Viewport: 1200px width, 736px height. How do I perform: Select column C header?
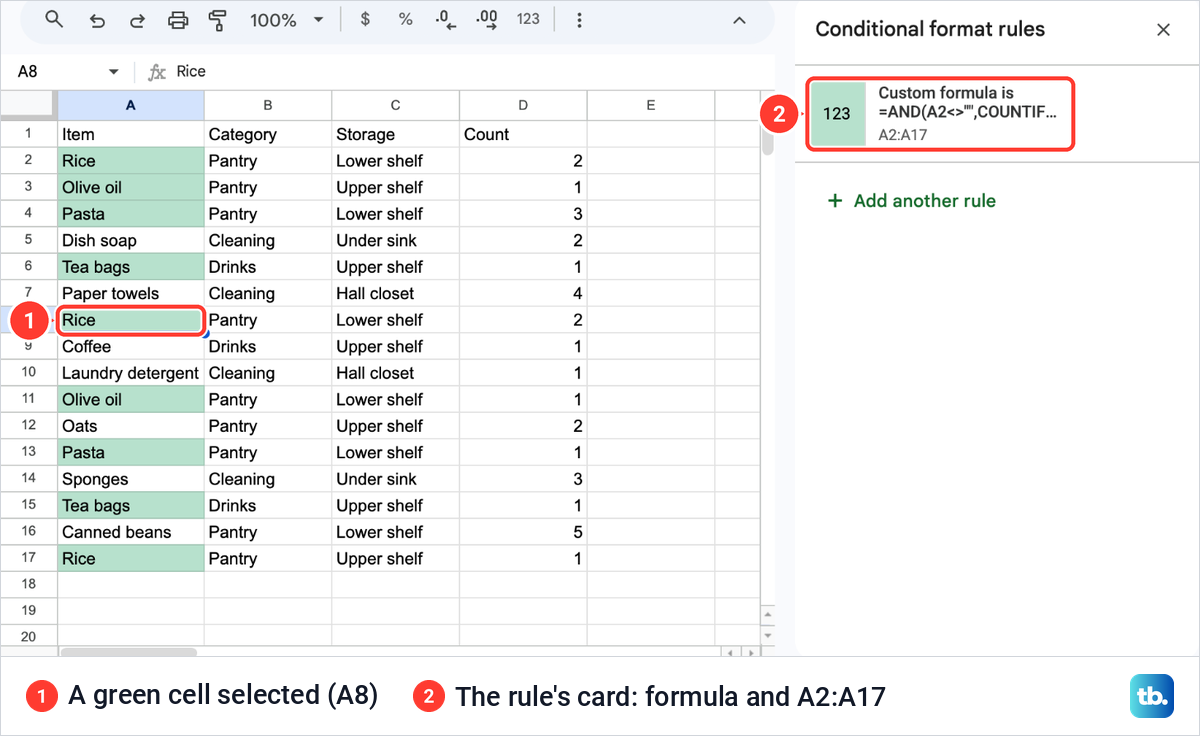[396, 105]
